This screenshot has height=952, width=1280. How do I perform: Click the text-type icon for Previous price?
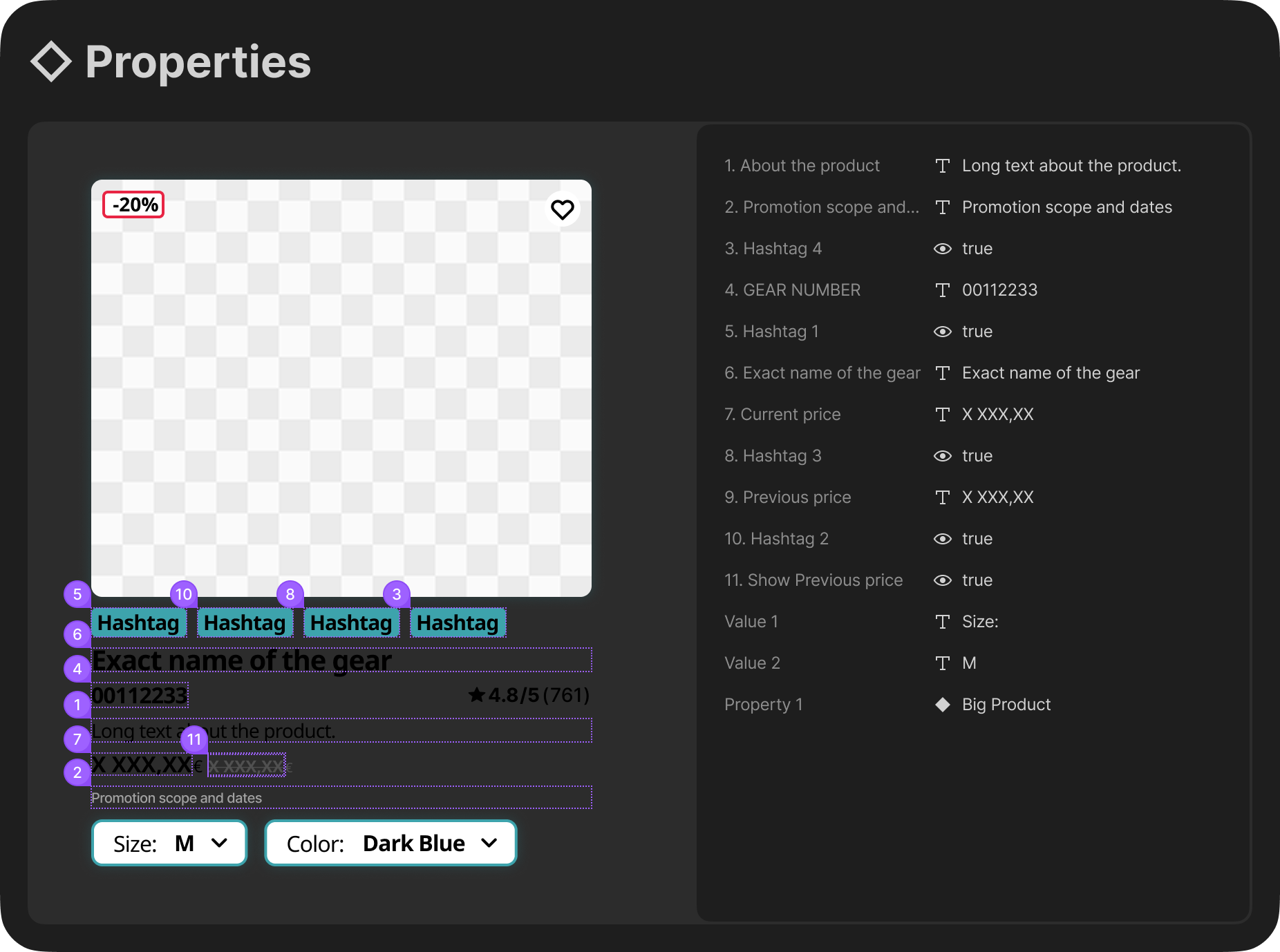[942, 497]
